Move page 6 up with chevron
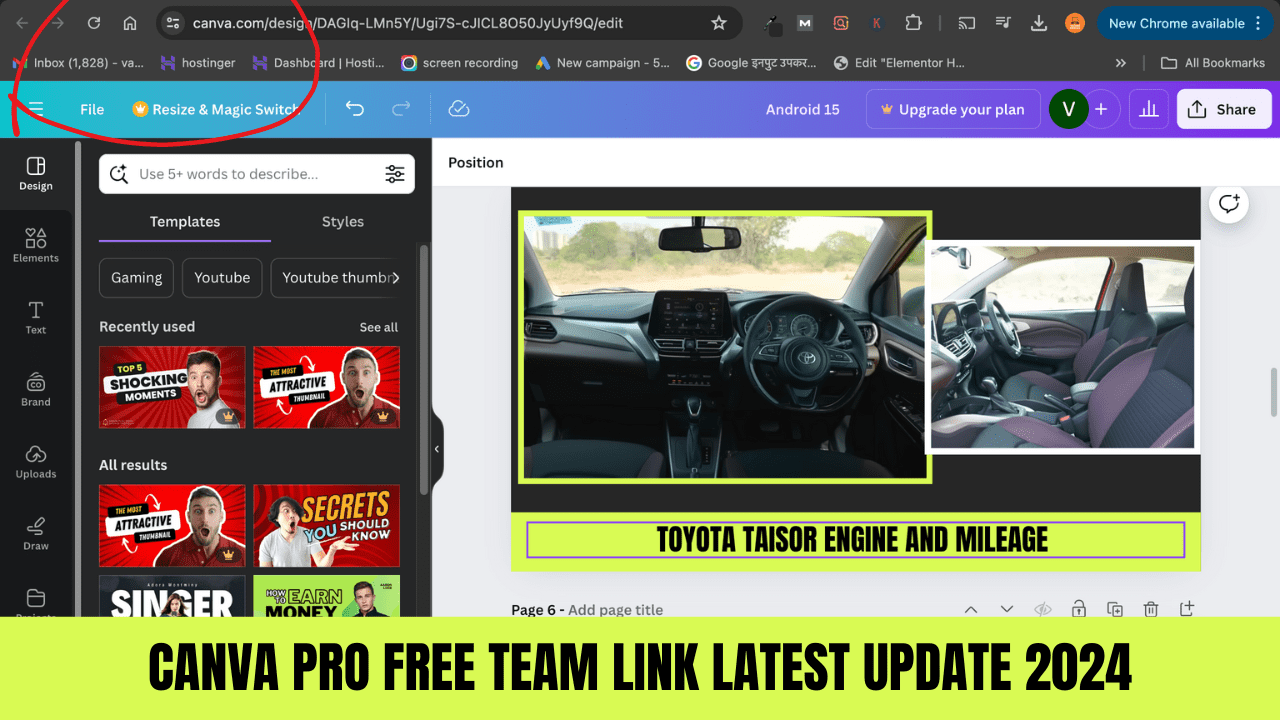 click(971, 609)
